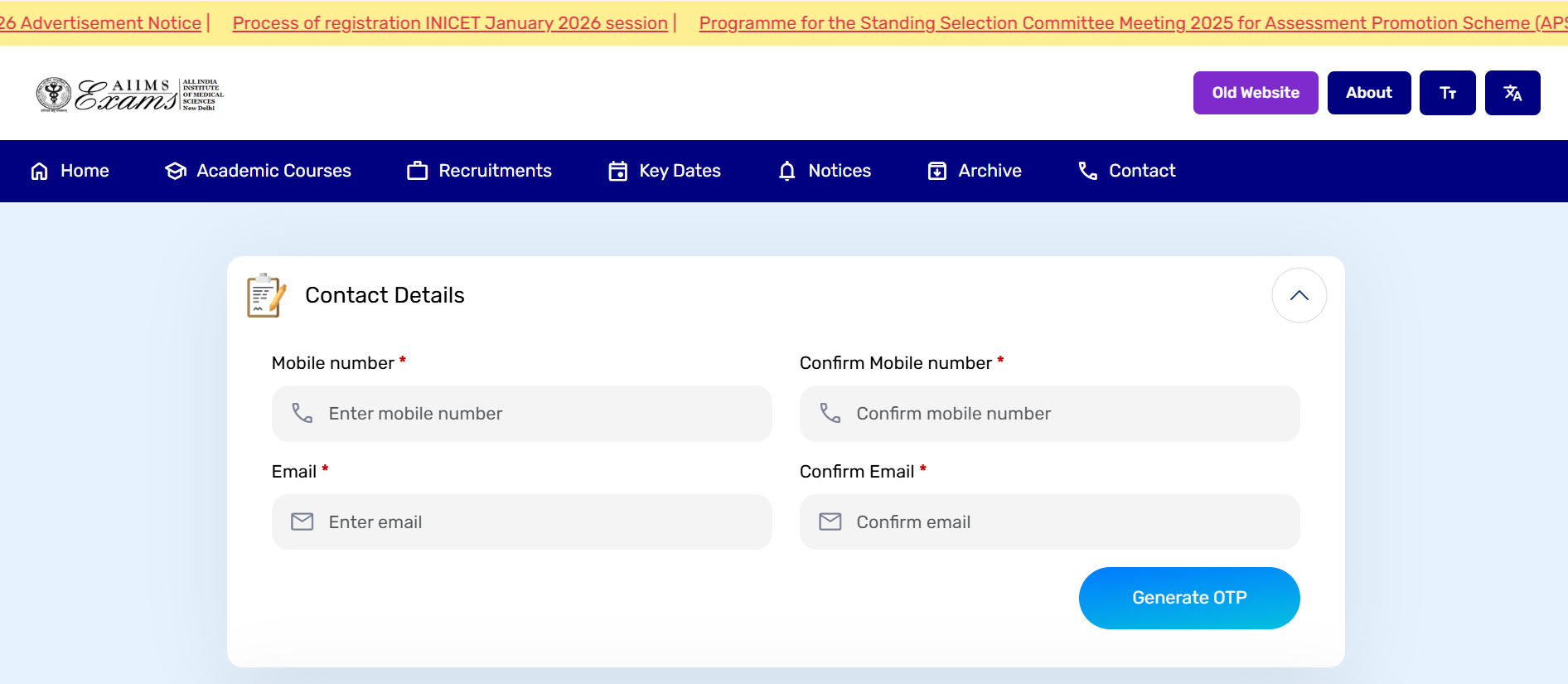Screen dimensions: 1568x684
Task: Click the bell icon for Notices
Action: 786,171
